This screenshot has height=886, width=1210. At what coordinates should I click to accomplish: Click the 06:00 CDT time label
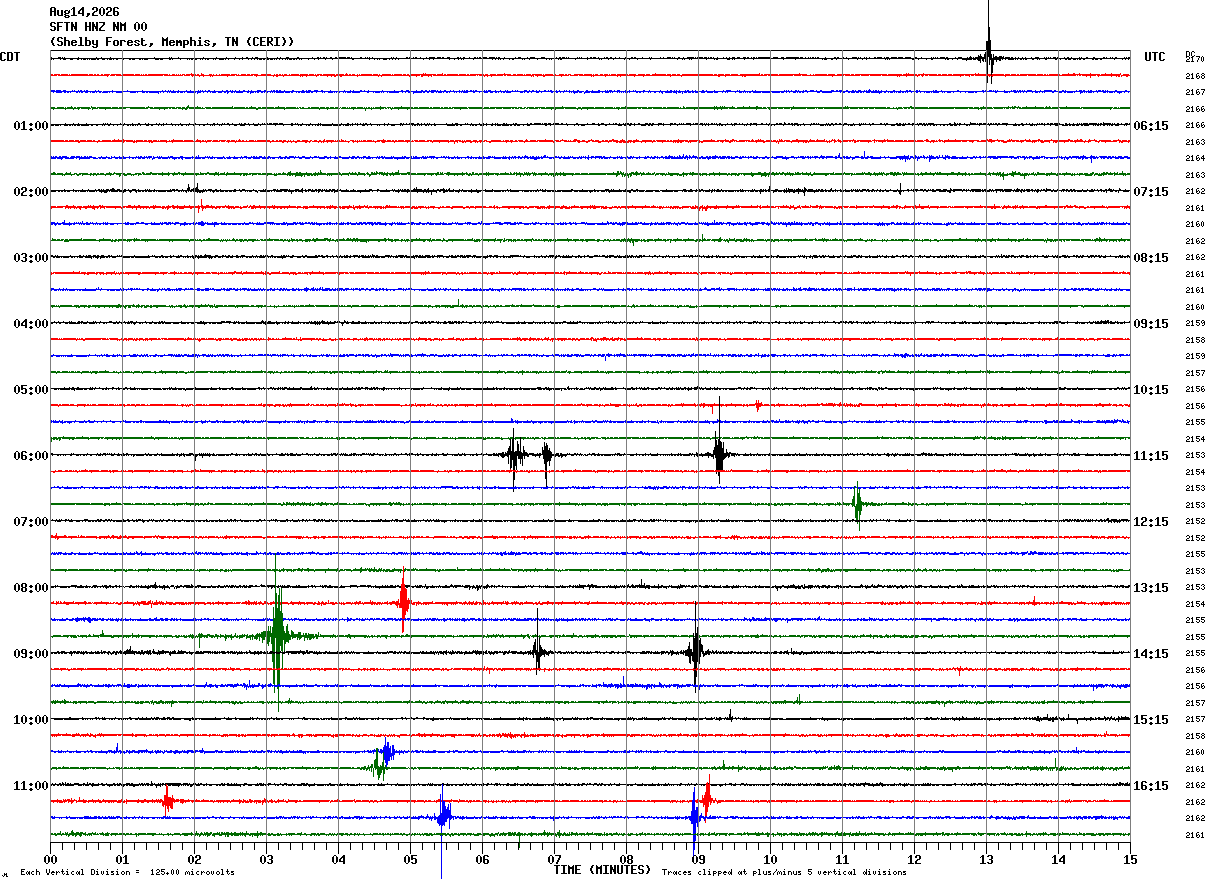pyautogui.click(x=31, y=456)
